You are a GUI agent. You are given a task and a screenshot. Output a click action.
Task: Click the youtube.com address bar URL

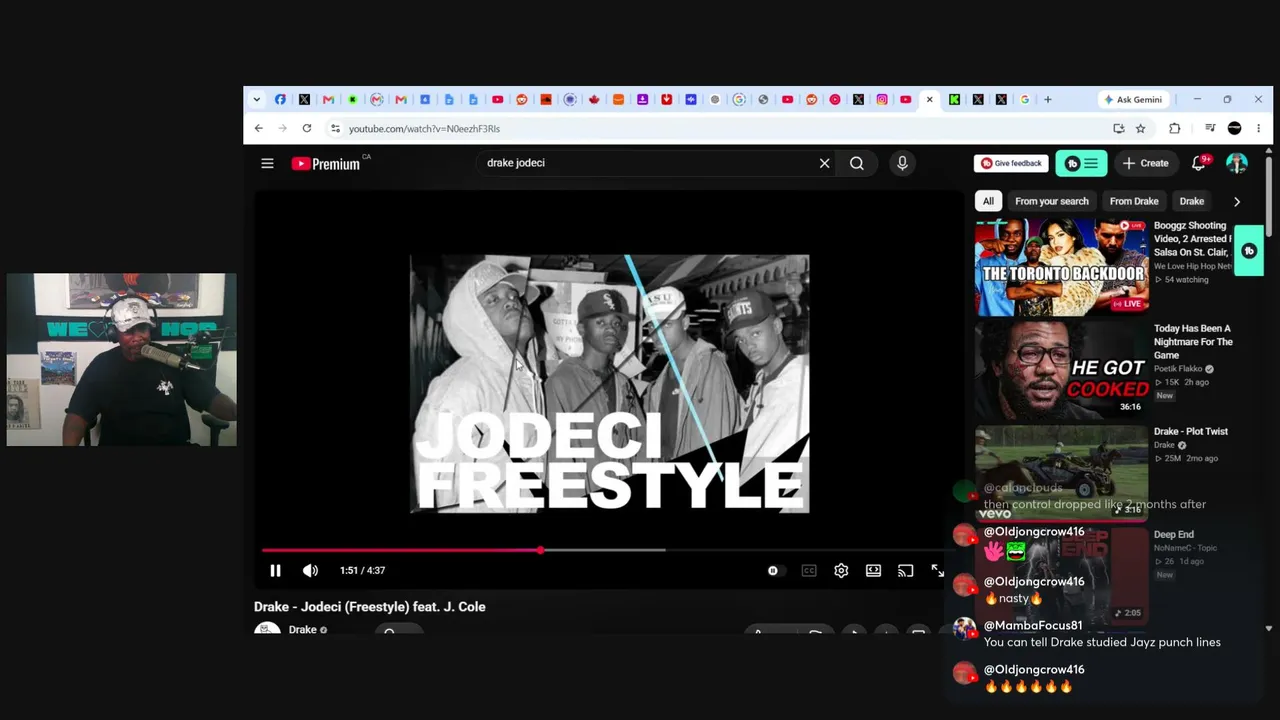pos(424,128)
